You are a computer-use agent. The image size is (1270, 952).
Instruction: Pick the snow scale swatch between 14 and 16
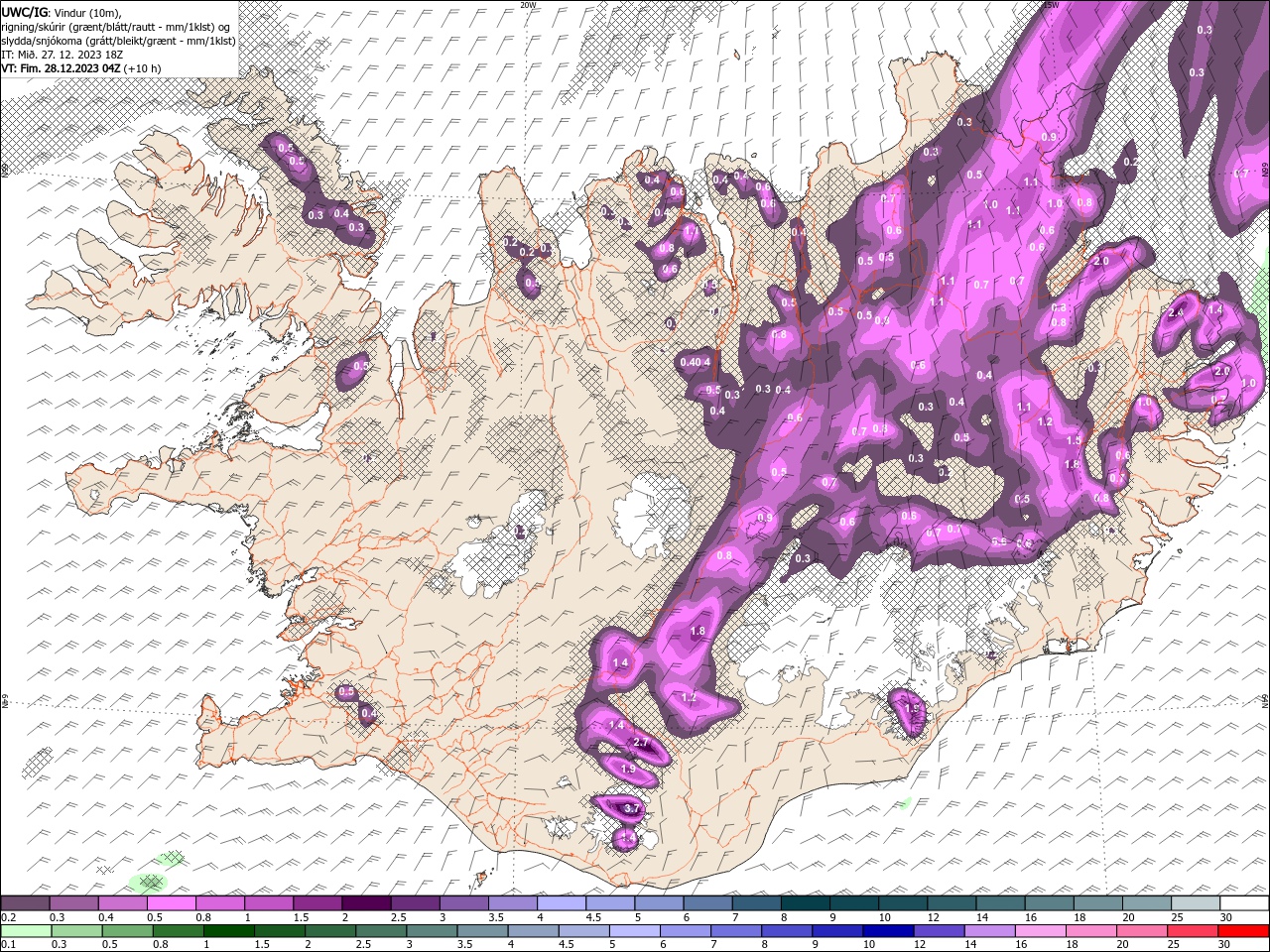click(1001, 903)
